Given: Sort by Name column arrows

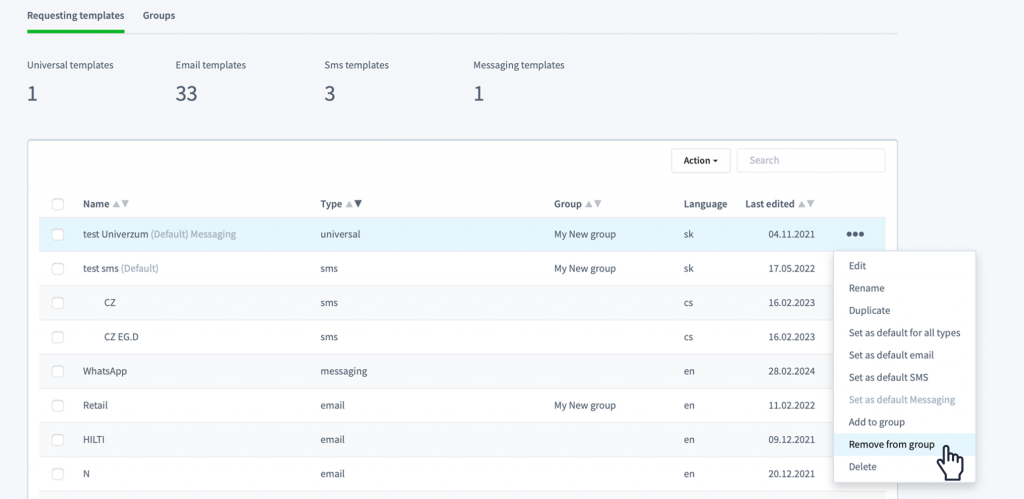Looking at the screenshot, I should click(121, 204).
